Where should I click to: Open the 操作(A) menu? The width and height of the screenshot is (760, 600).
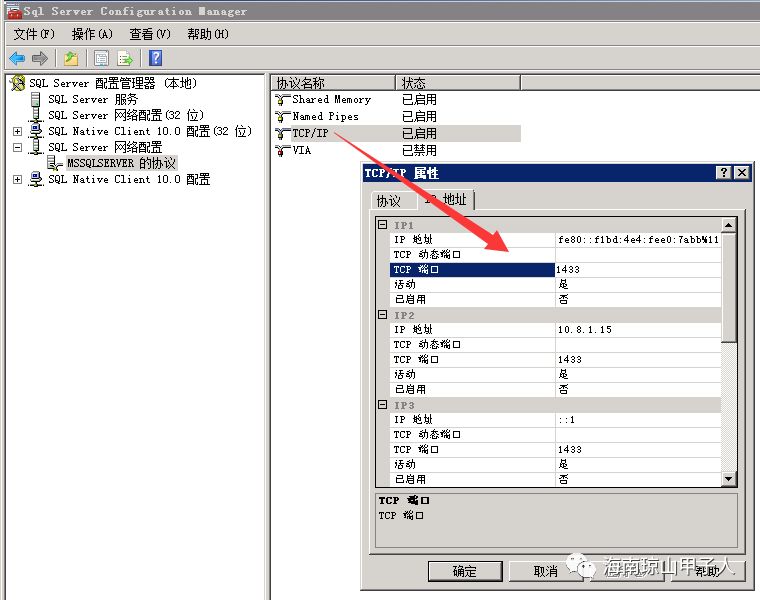(92, 34)
